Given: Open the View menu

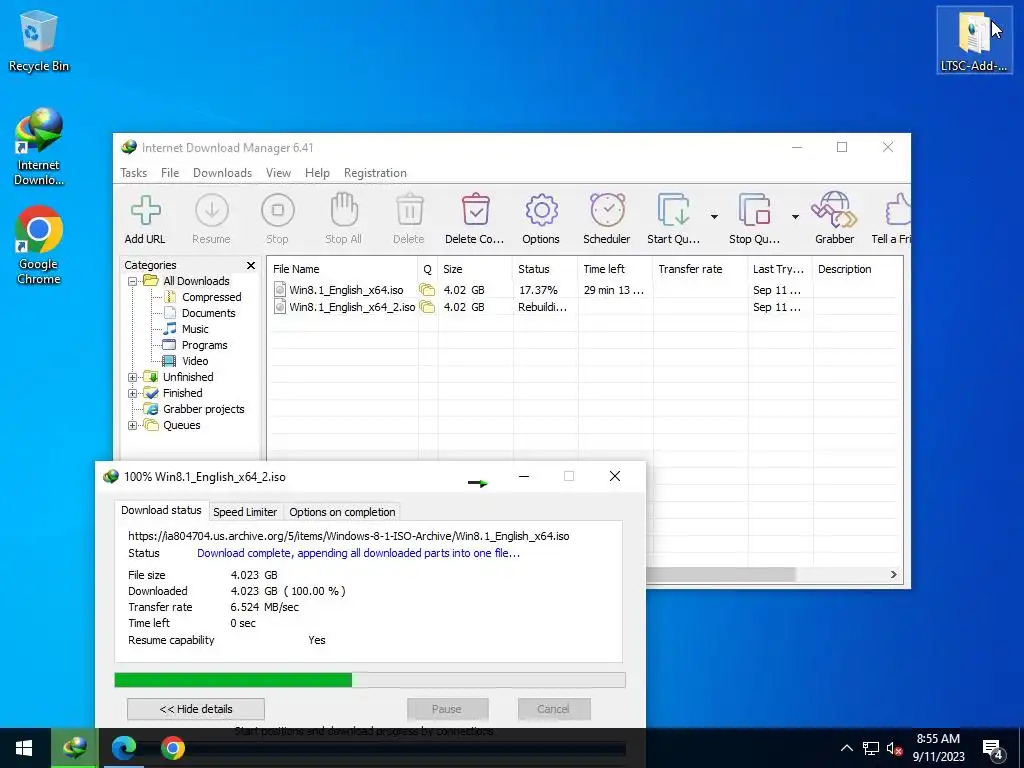Looking at the screenshot, I should [278, 173].
